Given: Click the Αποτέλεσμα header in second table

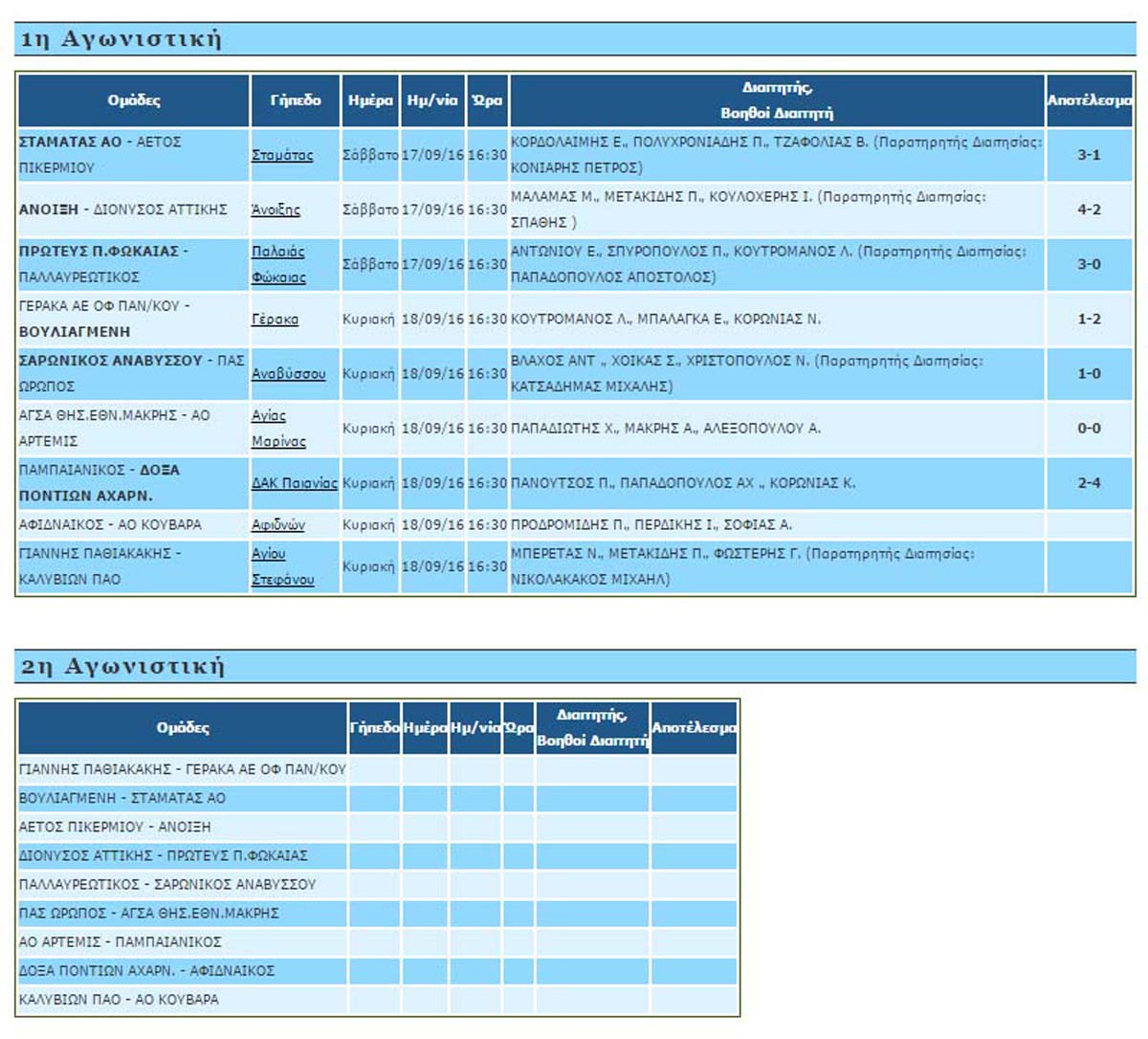Looking at the screenshot, I should tap(695, 728).
